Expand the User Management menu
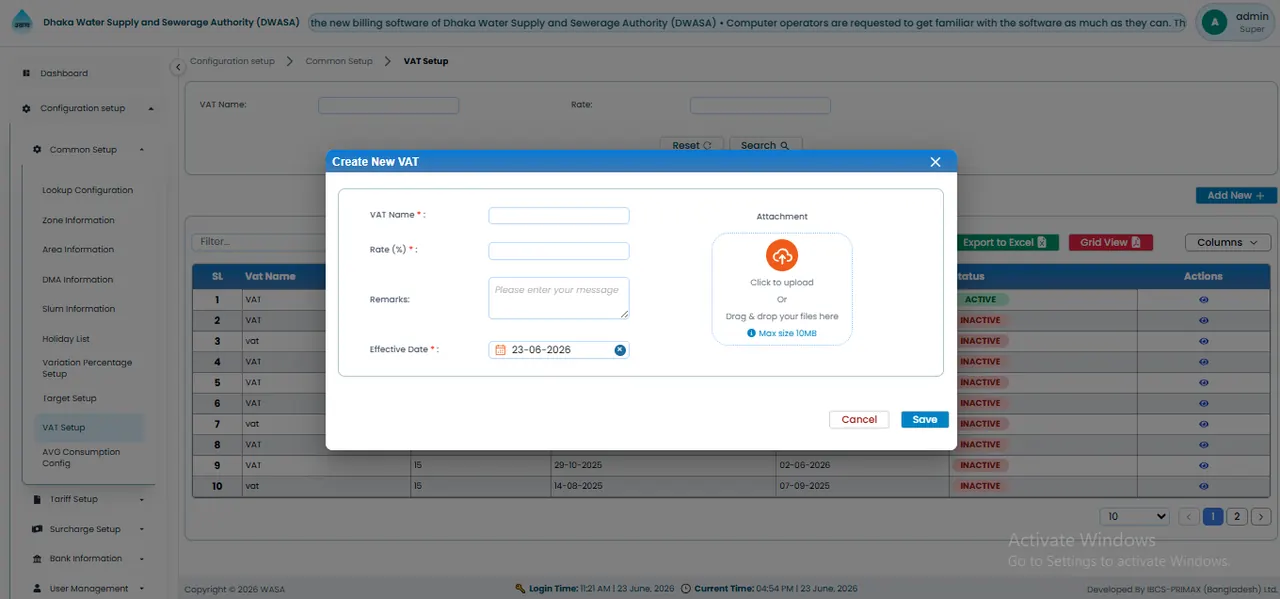Viewport: 1280px width, 599px height. point(88,589)
